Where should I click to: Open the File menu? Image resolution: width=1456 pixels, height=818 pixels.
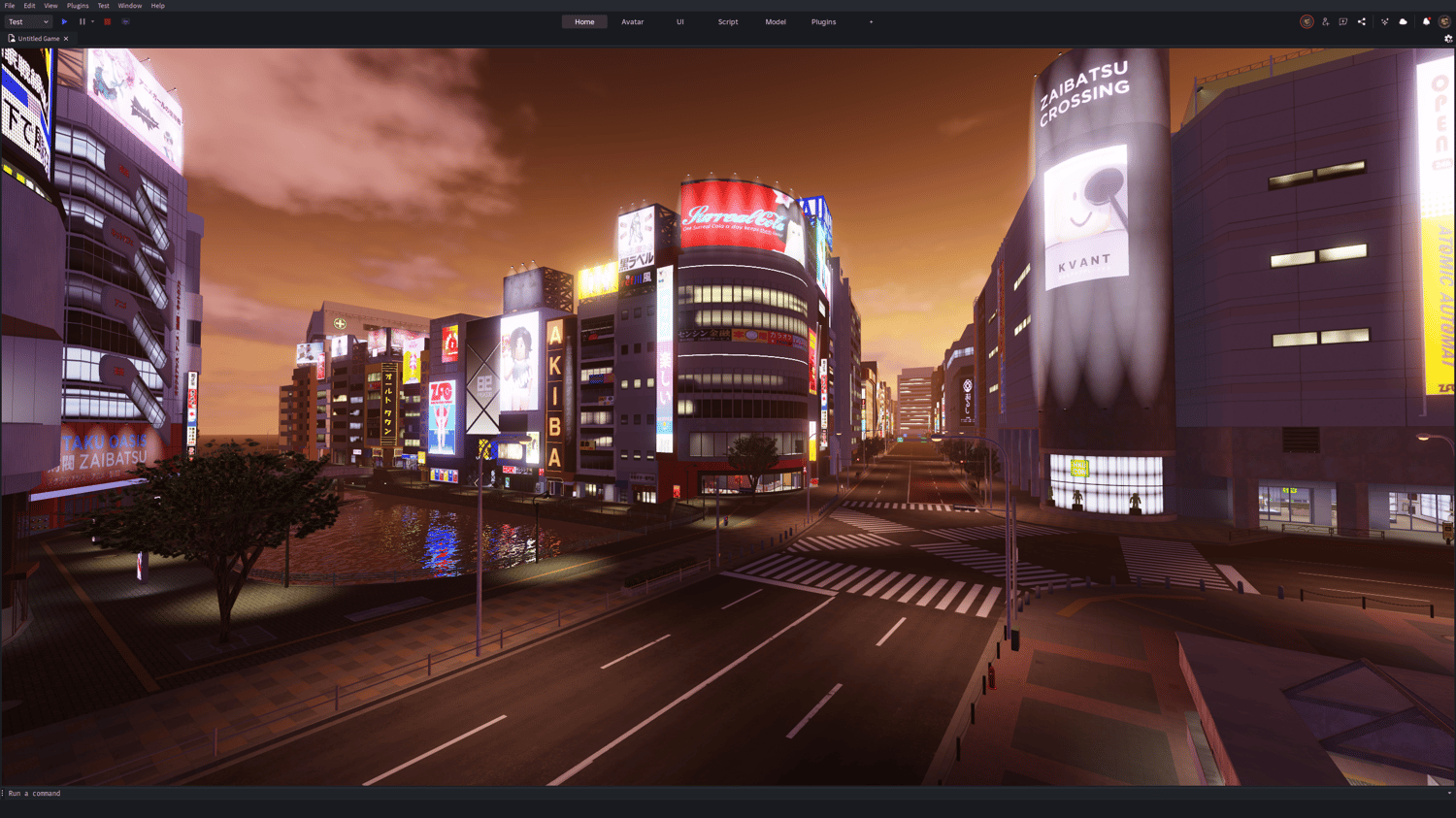coord(10,6)
